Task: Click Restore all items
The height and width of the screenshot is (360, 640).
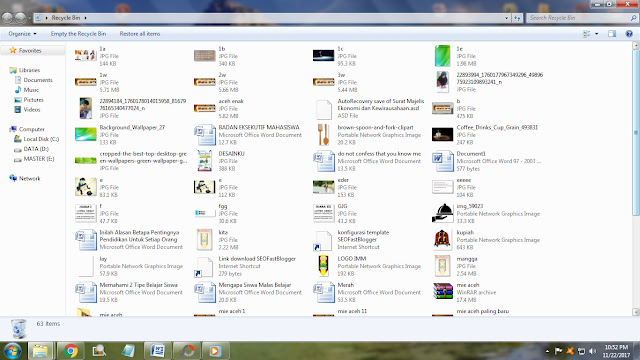Action: pos(140,34)
